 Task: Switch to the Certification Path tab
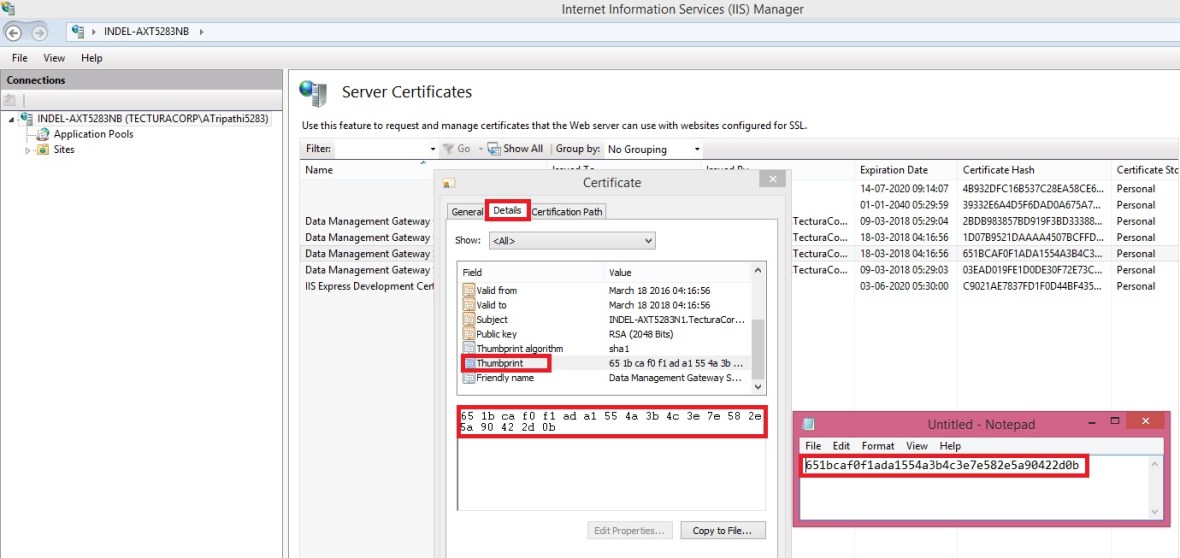point(567,212)
